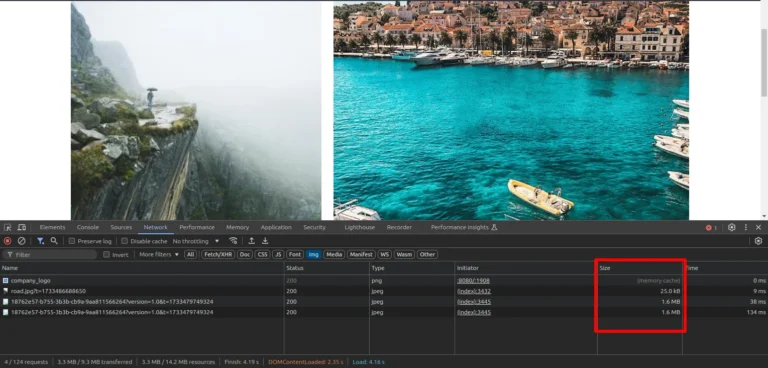This screenshot has width=768, height=368.
Task: Click the turquoise harbor photo
Action: (511, 110)
